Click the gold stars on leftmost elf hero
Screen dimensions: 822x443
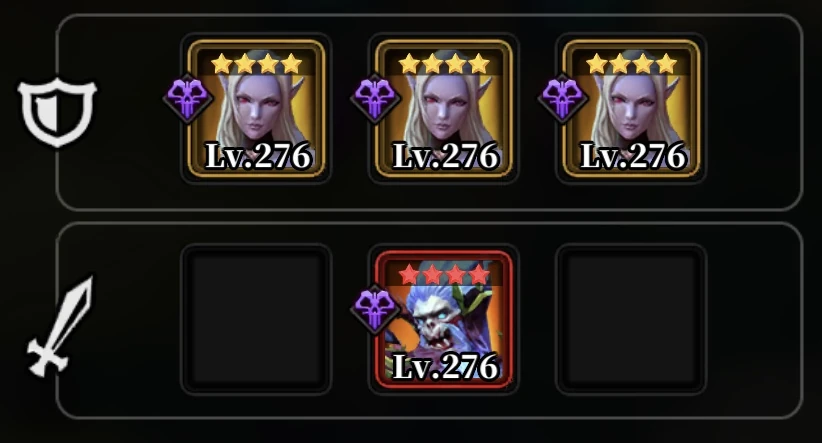coord(256,64)
